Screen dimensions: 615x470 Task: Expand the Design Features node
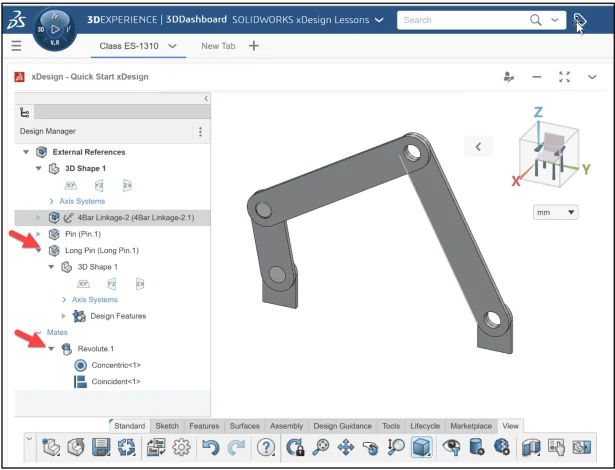click(64, 316)
